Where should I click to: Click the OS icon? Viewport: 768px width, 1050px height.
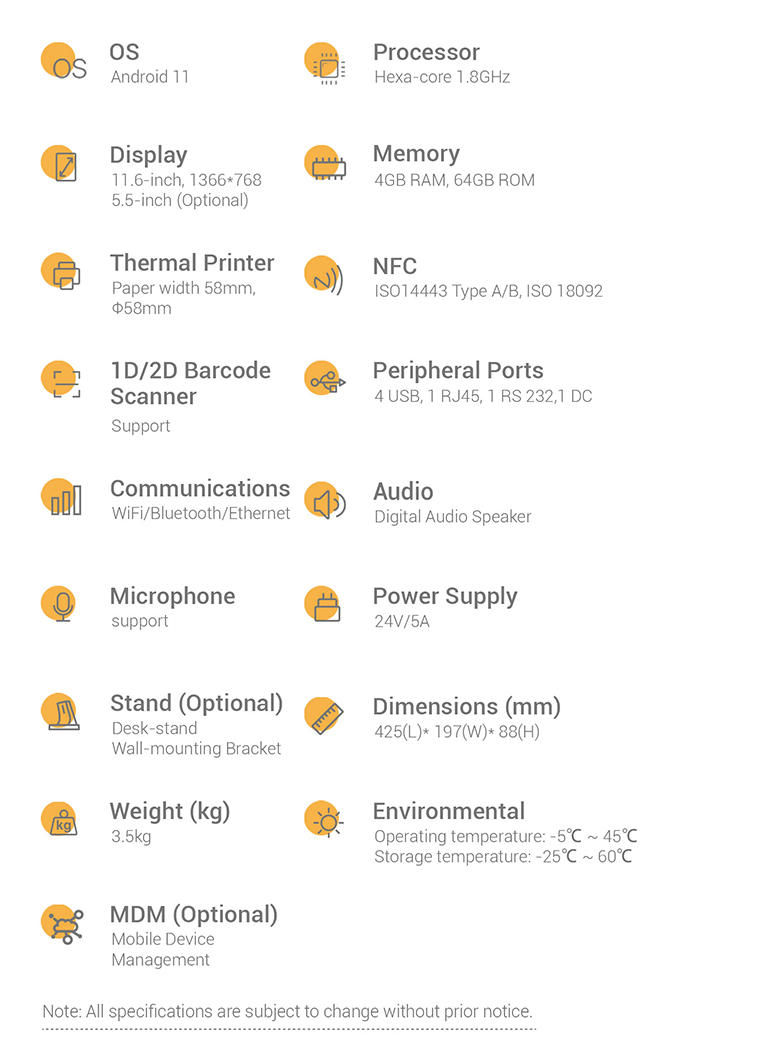64,61
